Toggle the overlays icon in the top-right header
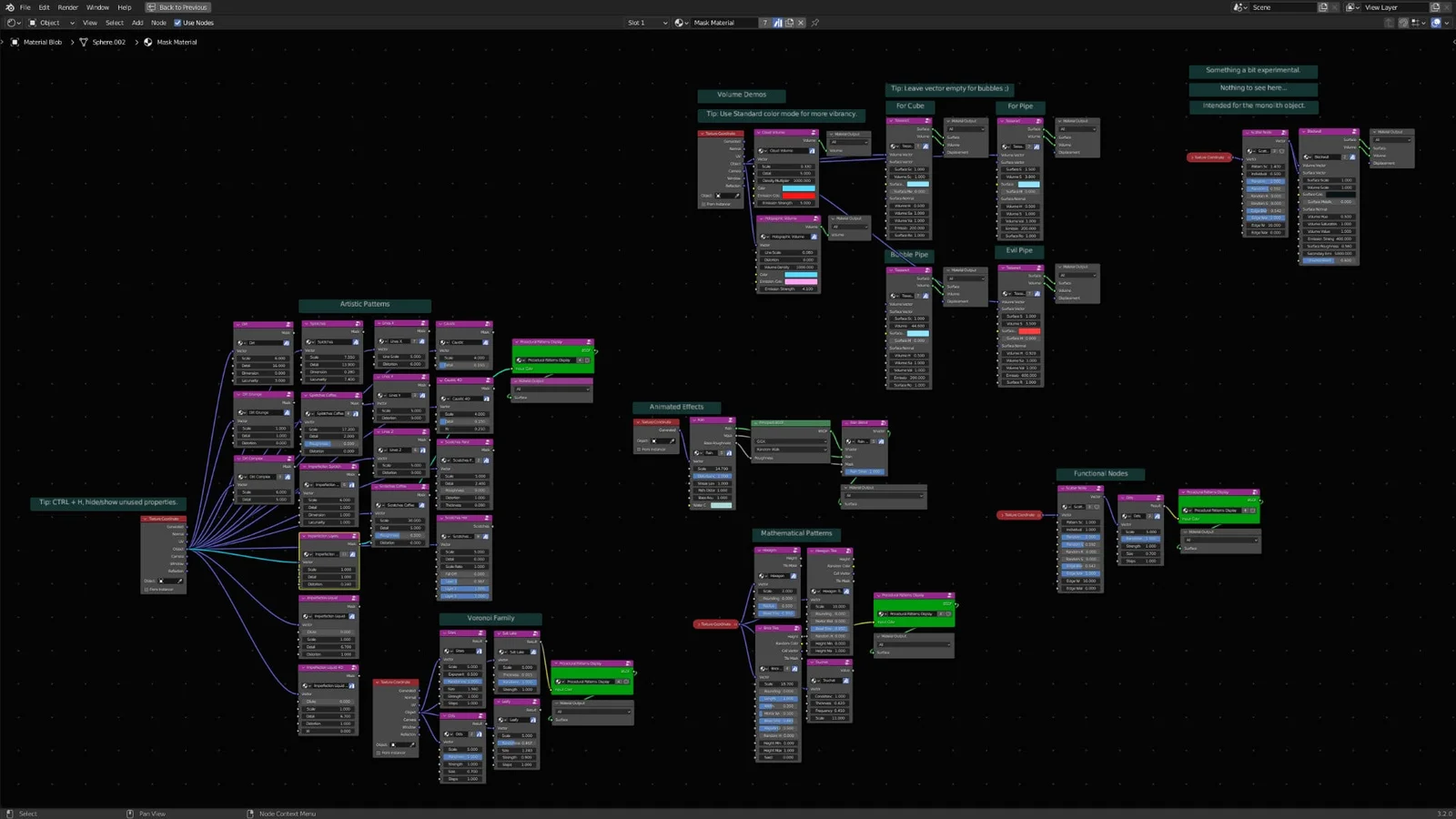Screen dimensions: 1456x819 (1436, 23)
